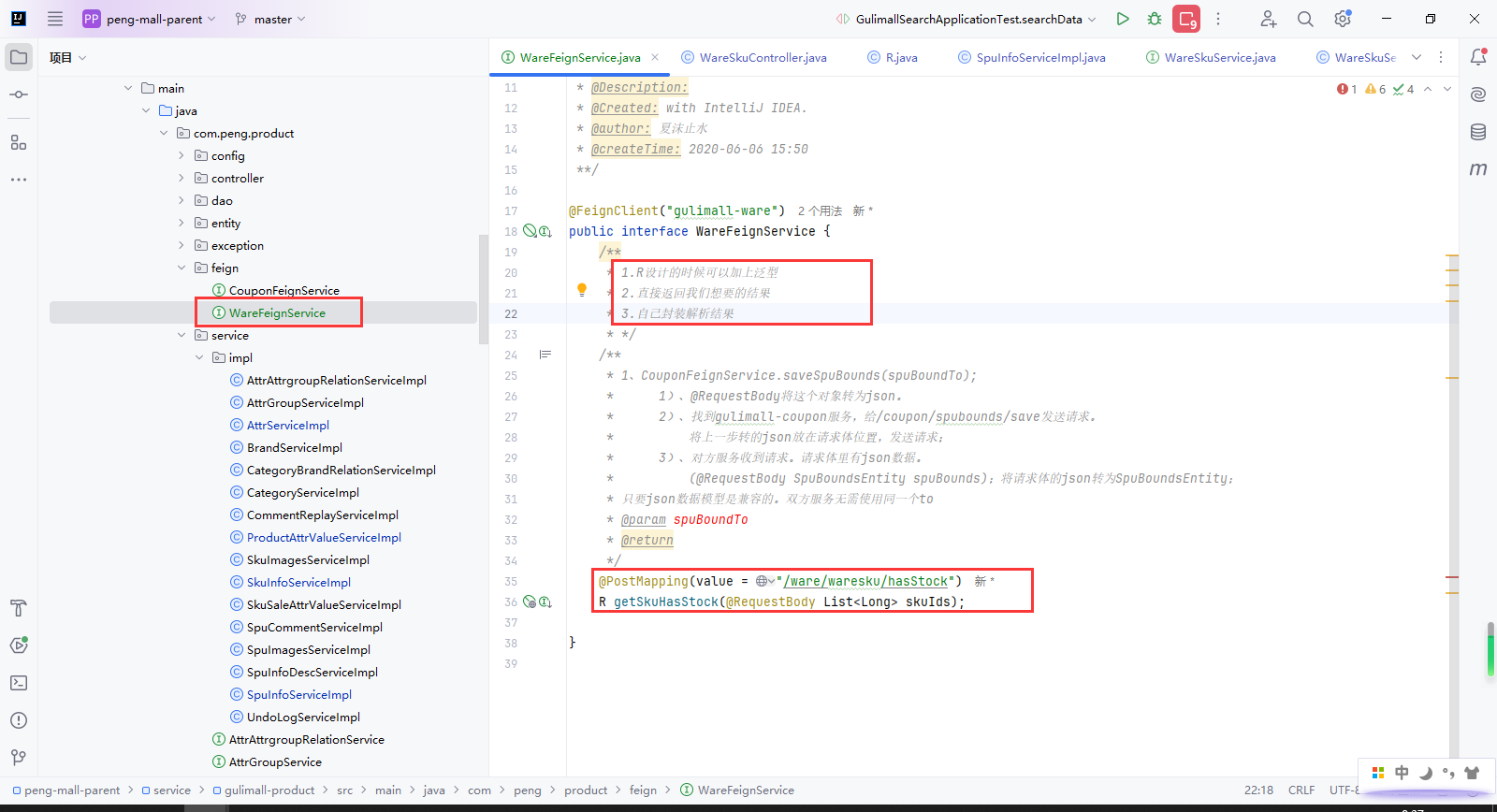Switch to WareSkuService.java tab
The height and width of the screenshot is (812, 1497).
pos(1211,57)
